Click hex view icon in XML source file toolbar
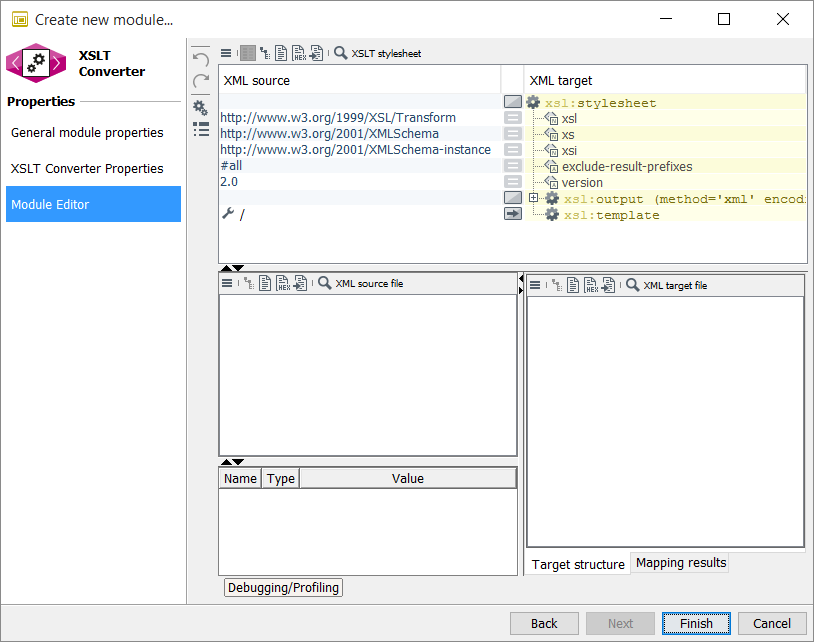Image resolution: width=814 pixels, height=642 pixels. 283,284
